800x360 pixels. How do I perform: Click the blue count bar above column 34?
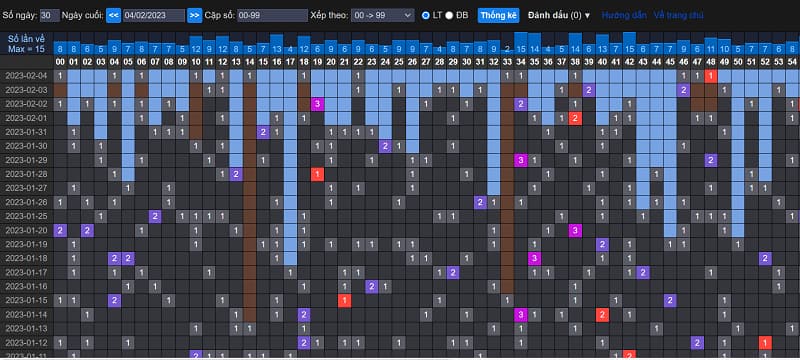click(520, 44)
